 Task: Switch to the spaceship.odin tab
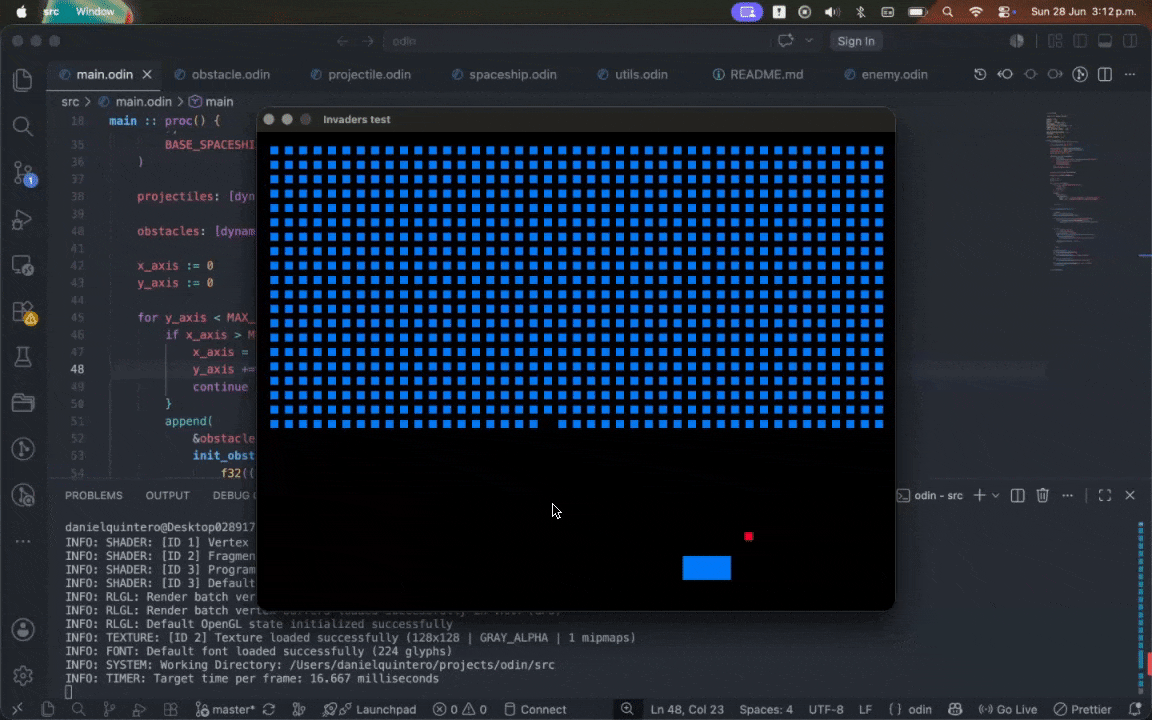512,74
